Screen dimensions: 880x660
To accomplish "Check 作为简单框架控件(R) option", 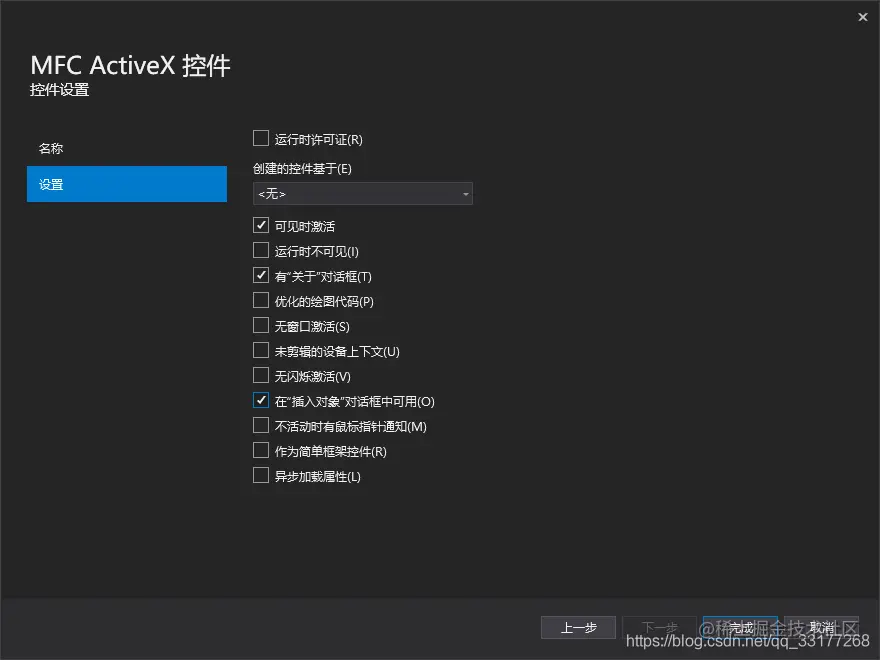I will [261, 450].
